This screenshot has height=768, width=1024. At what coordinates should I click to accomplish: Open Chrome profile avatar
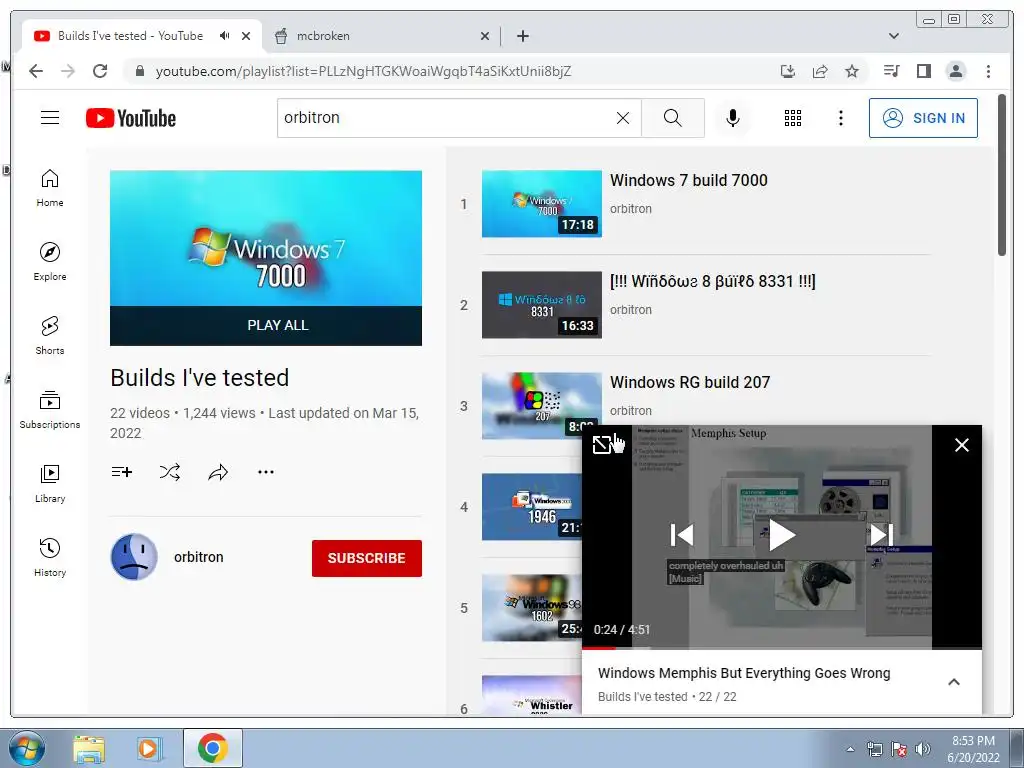955,71
